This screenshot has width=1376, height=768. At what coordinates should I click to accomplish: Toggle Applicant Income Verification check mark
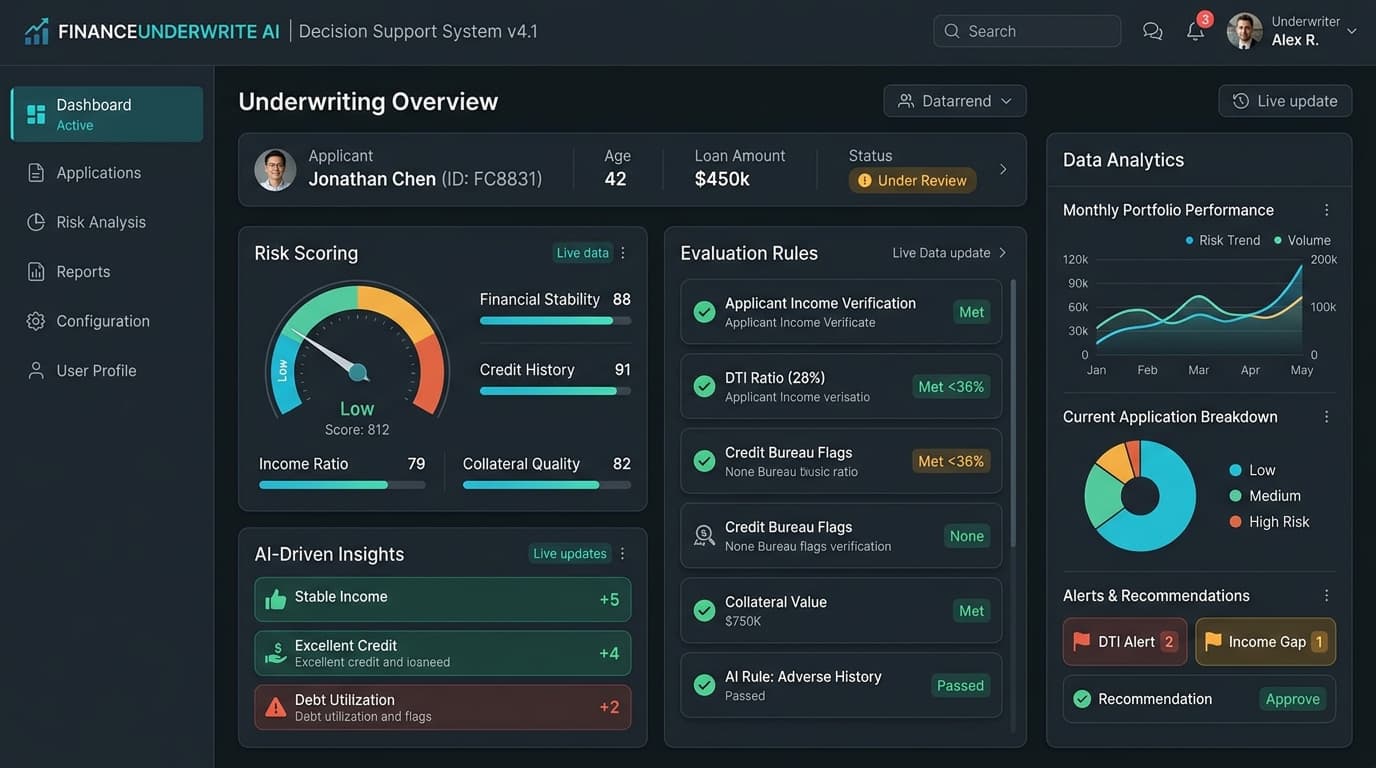point(704,312)
